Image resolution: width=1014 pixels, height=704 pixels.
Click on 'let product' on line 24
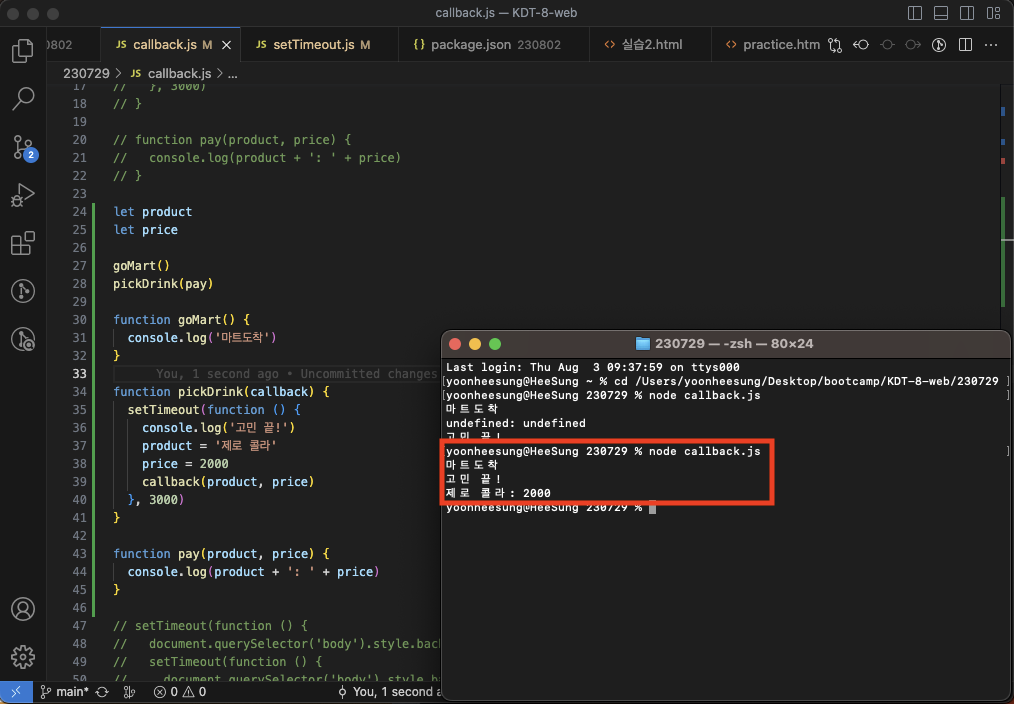[x=153, y=211]
